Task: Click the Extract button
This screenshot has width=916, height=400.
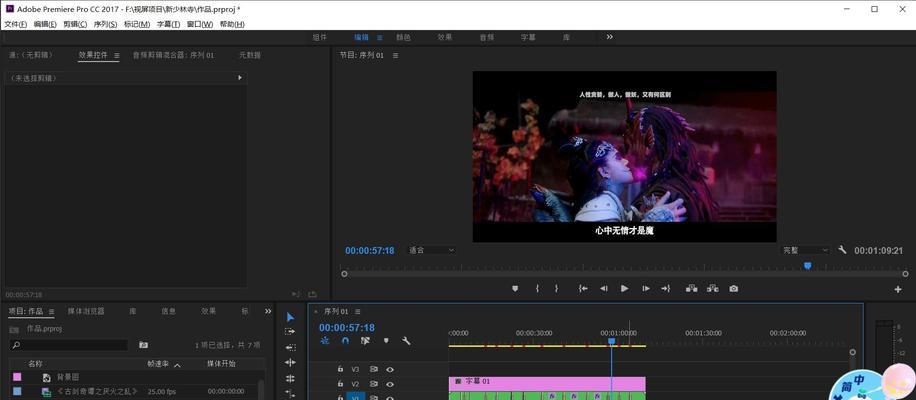Action: (713, 288)
